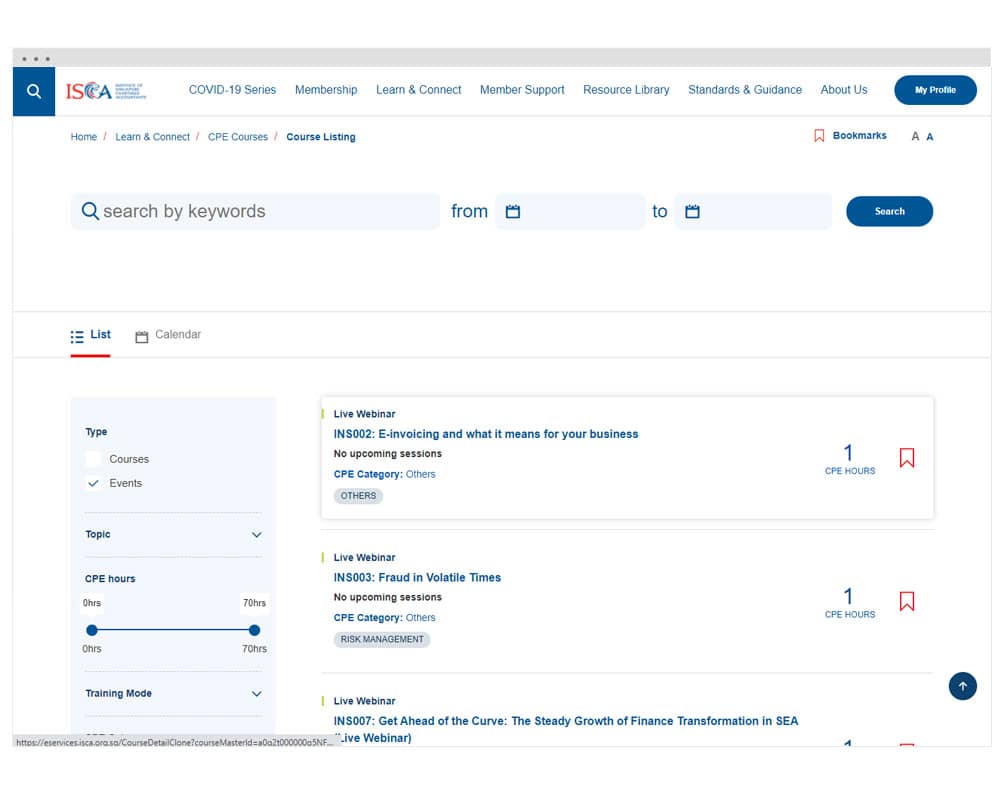This screenshot has height=790, width=1000.
Task: Expand the Topic filter section
Action: point(256,535)
